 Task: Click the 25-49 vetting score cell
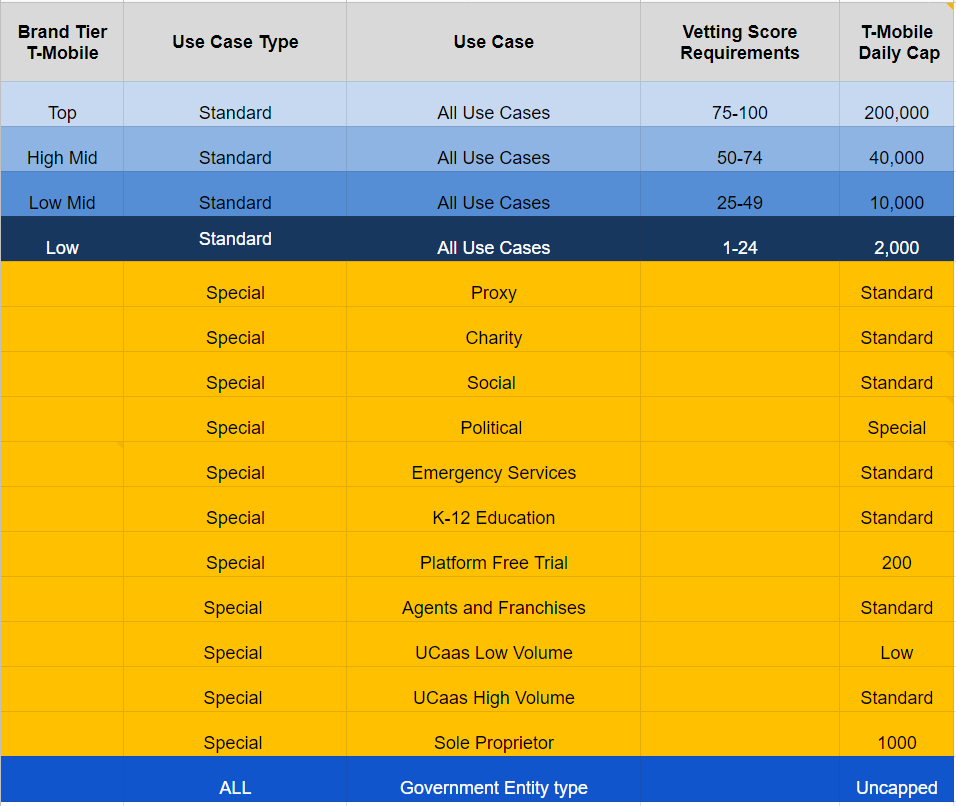click(740, 194)
